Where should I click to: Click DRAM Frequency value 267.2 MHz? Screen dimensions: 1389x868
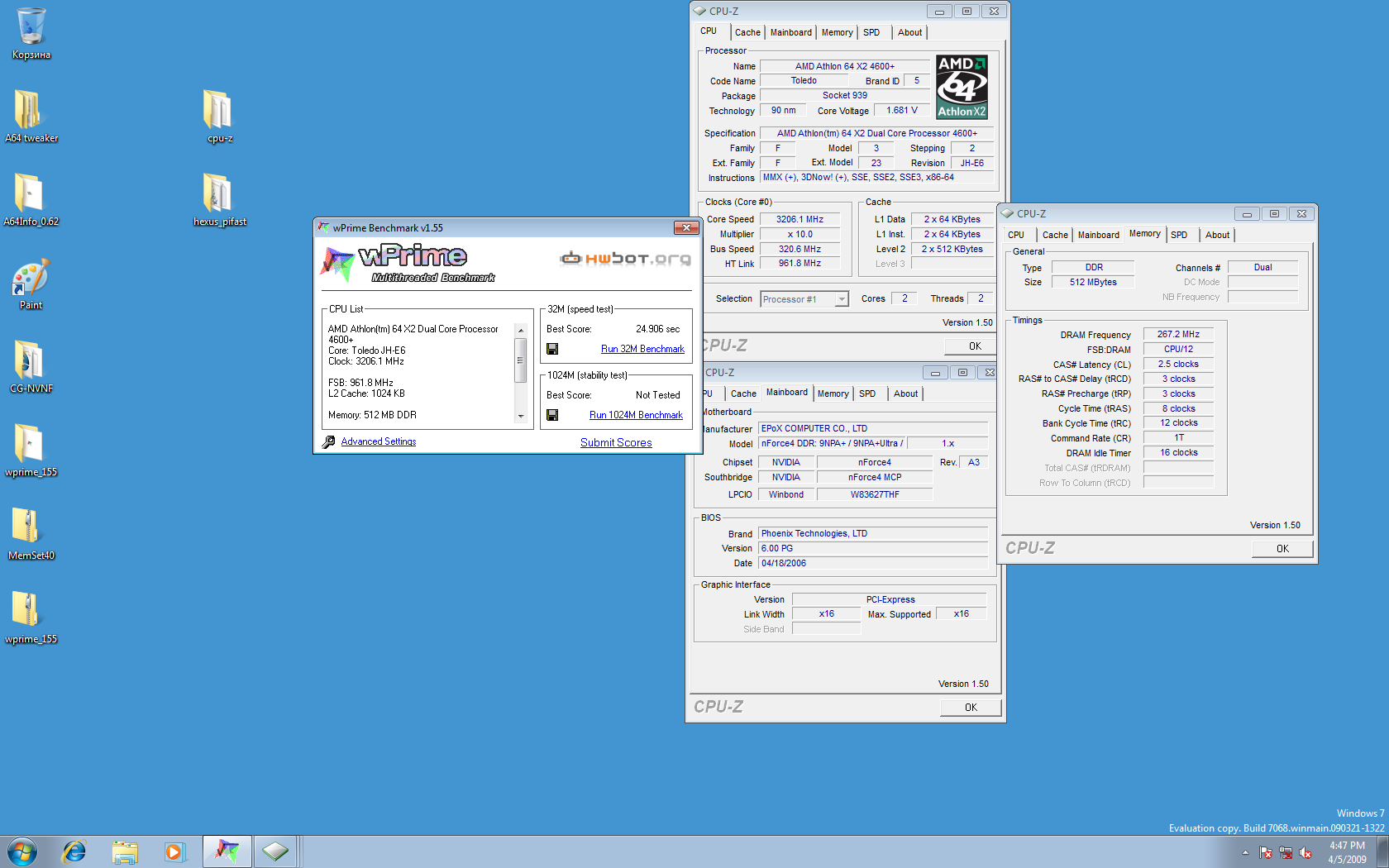click(1178, 335)
